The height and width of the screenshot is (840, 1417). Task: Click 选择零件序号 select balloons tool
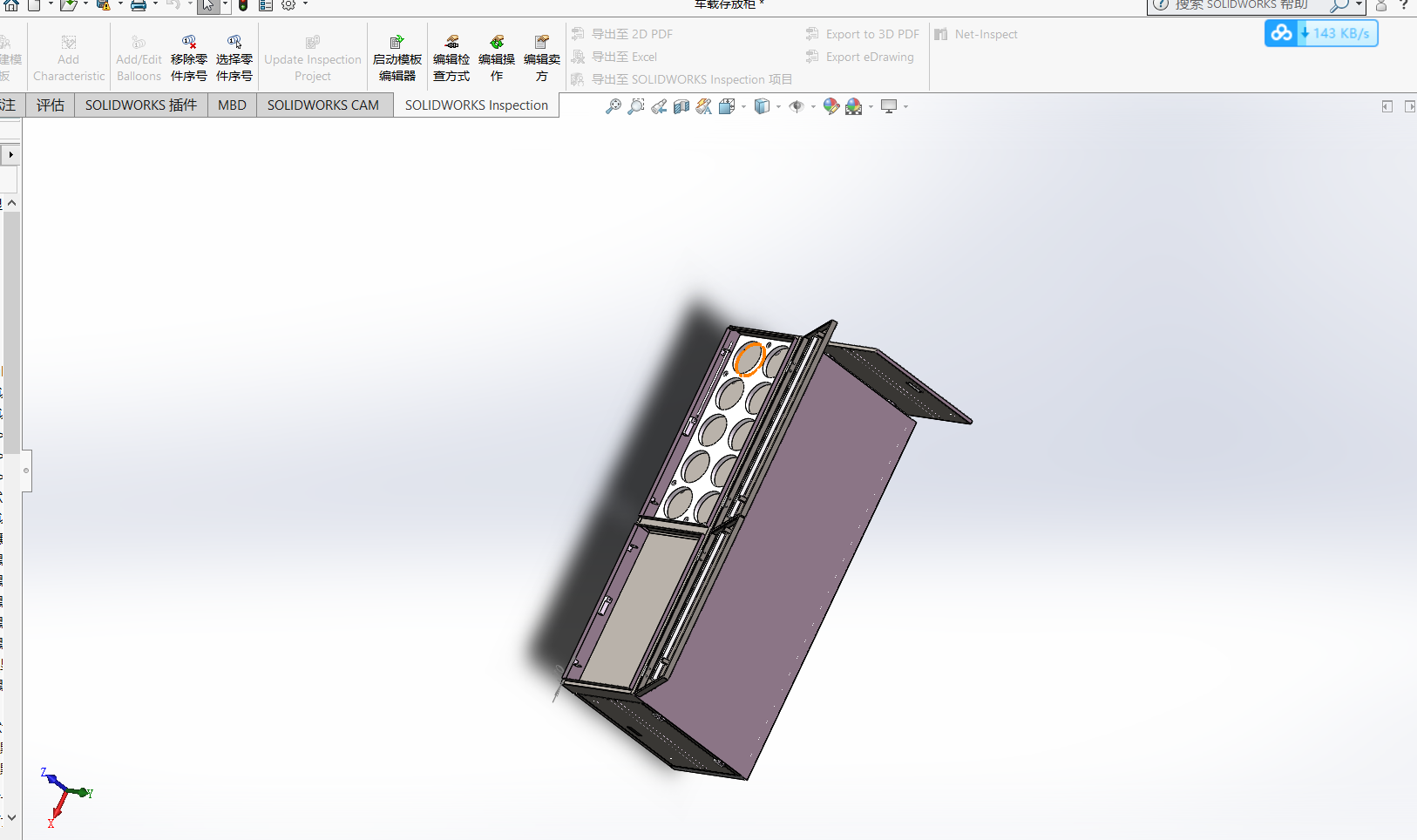click(x=234, y=58)
